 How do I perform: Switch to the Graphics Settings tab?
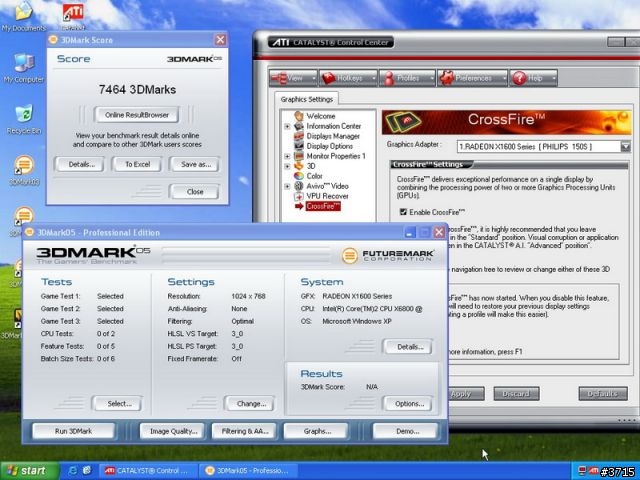tap(307, 99)
